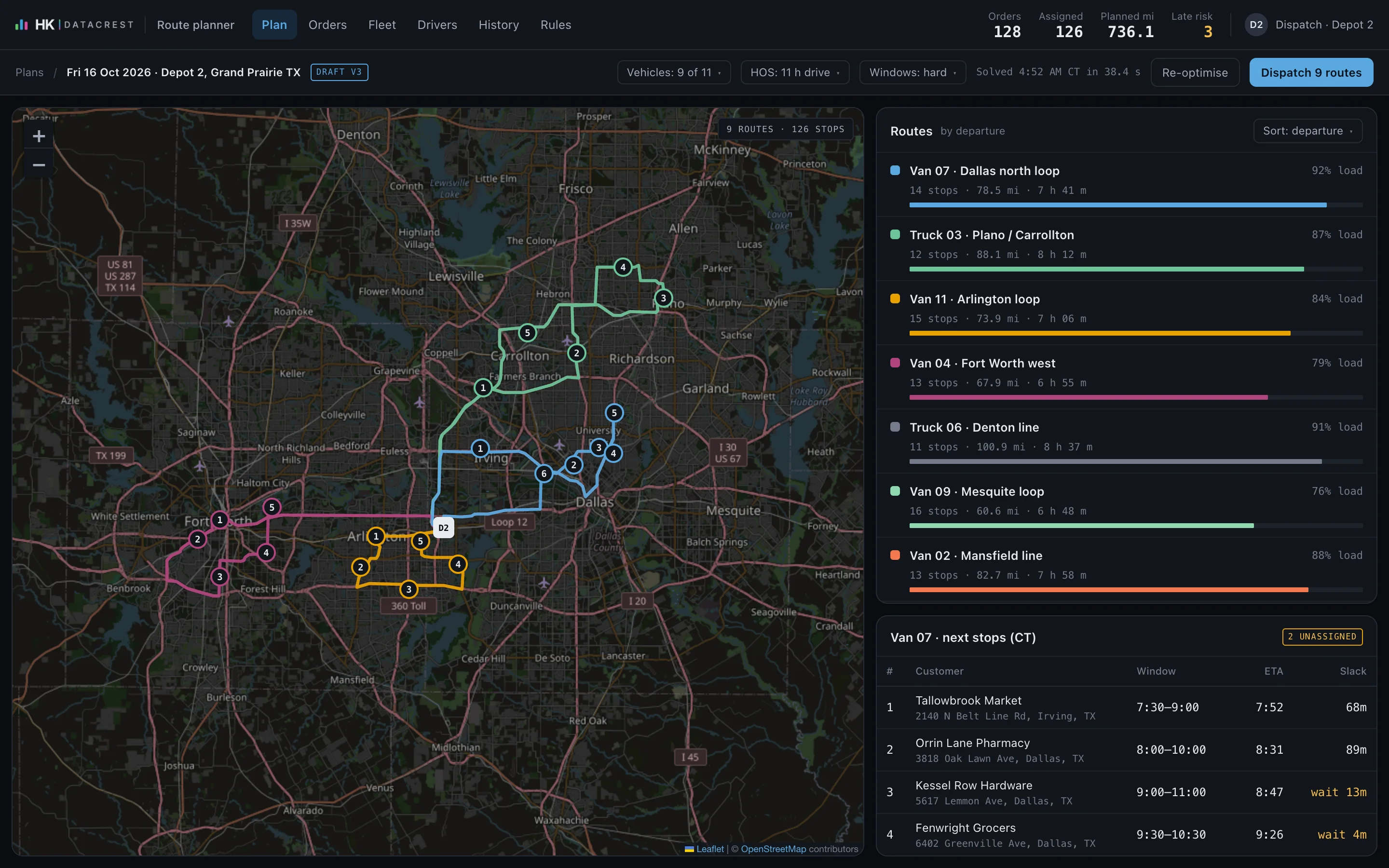1389x868 pixels.
Task: Open the Sort: departure dropdown
Action: click(x=1307, y=131)
